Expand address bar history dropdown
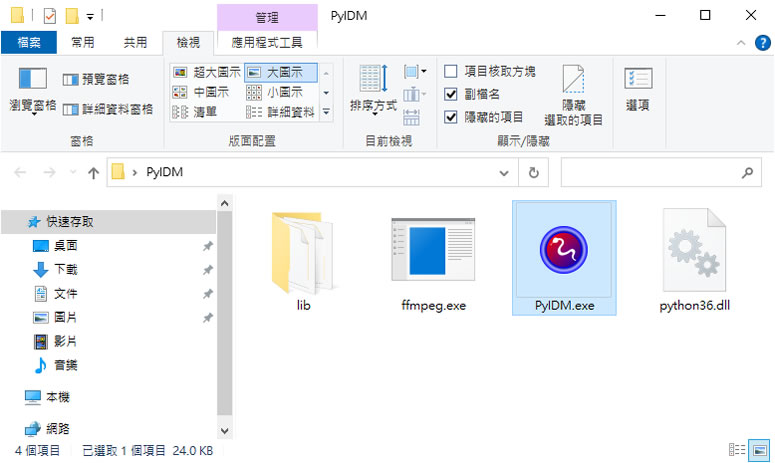The width and height of the screenshot is (775, 463). coord(504,173)
